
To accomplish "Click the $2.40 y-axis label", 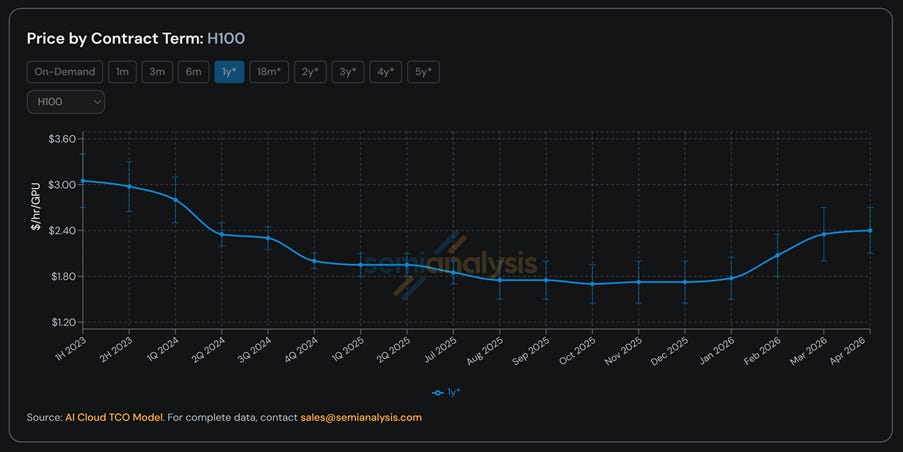I will click(x=63, y=230).
